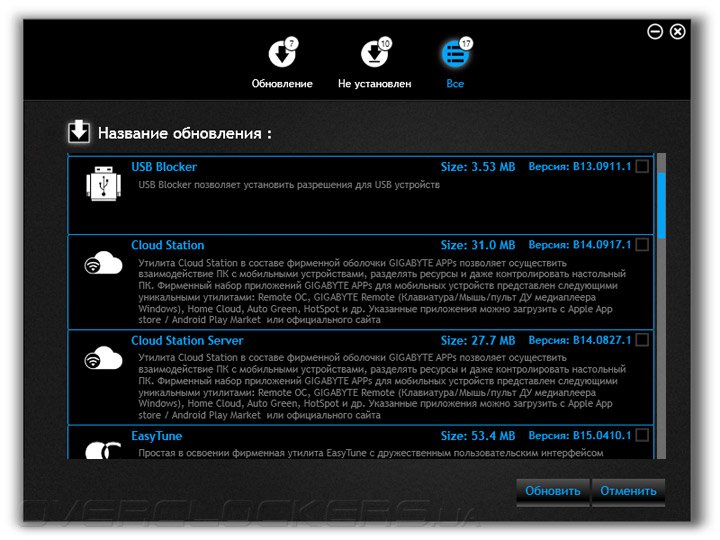The height and width of the screenshot is (540, 720).
Task: Minimize the window with the minus button
Action: 655,32
